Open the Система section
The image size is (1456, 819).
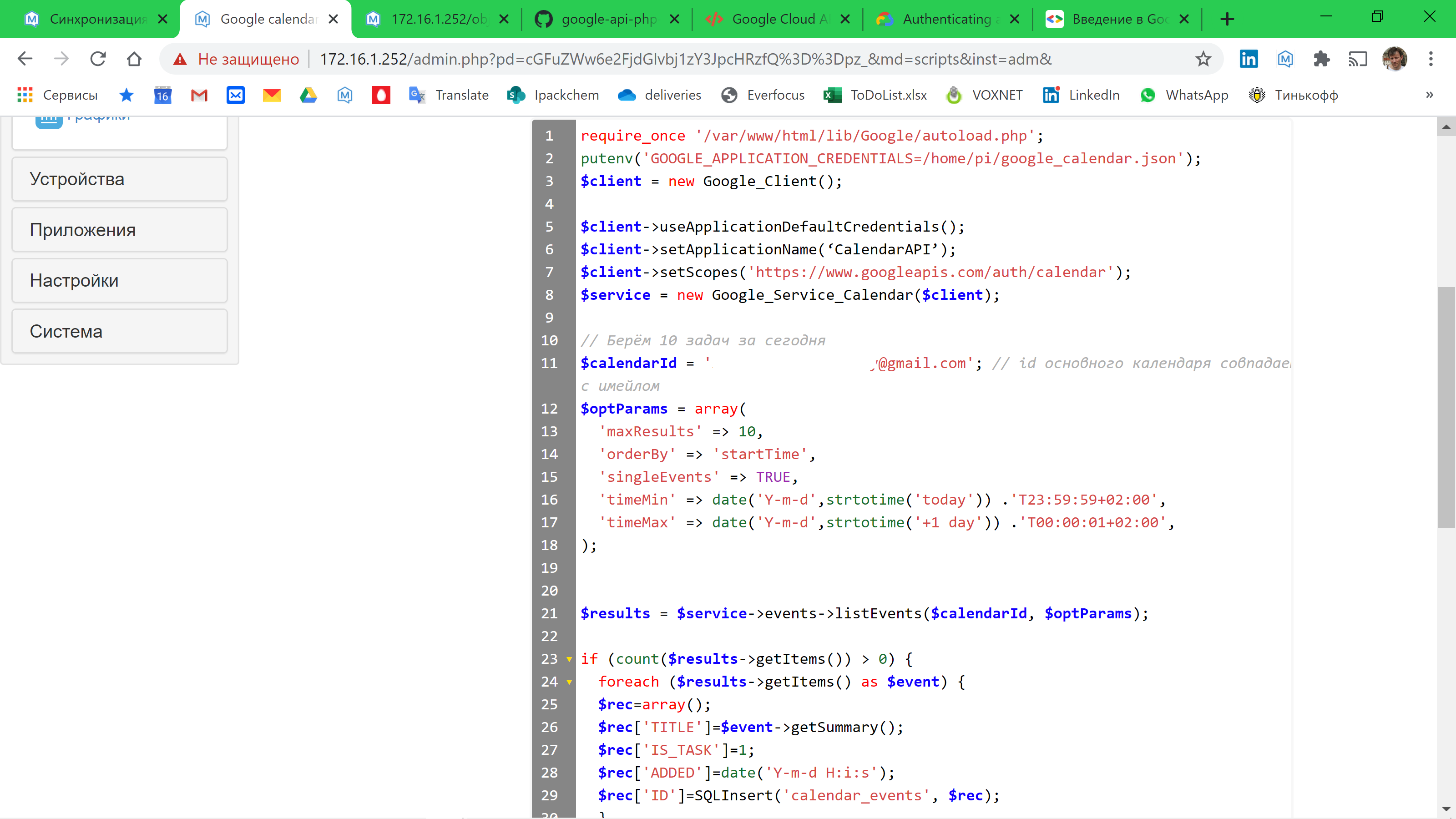(x=119, y=331)
